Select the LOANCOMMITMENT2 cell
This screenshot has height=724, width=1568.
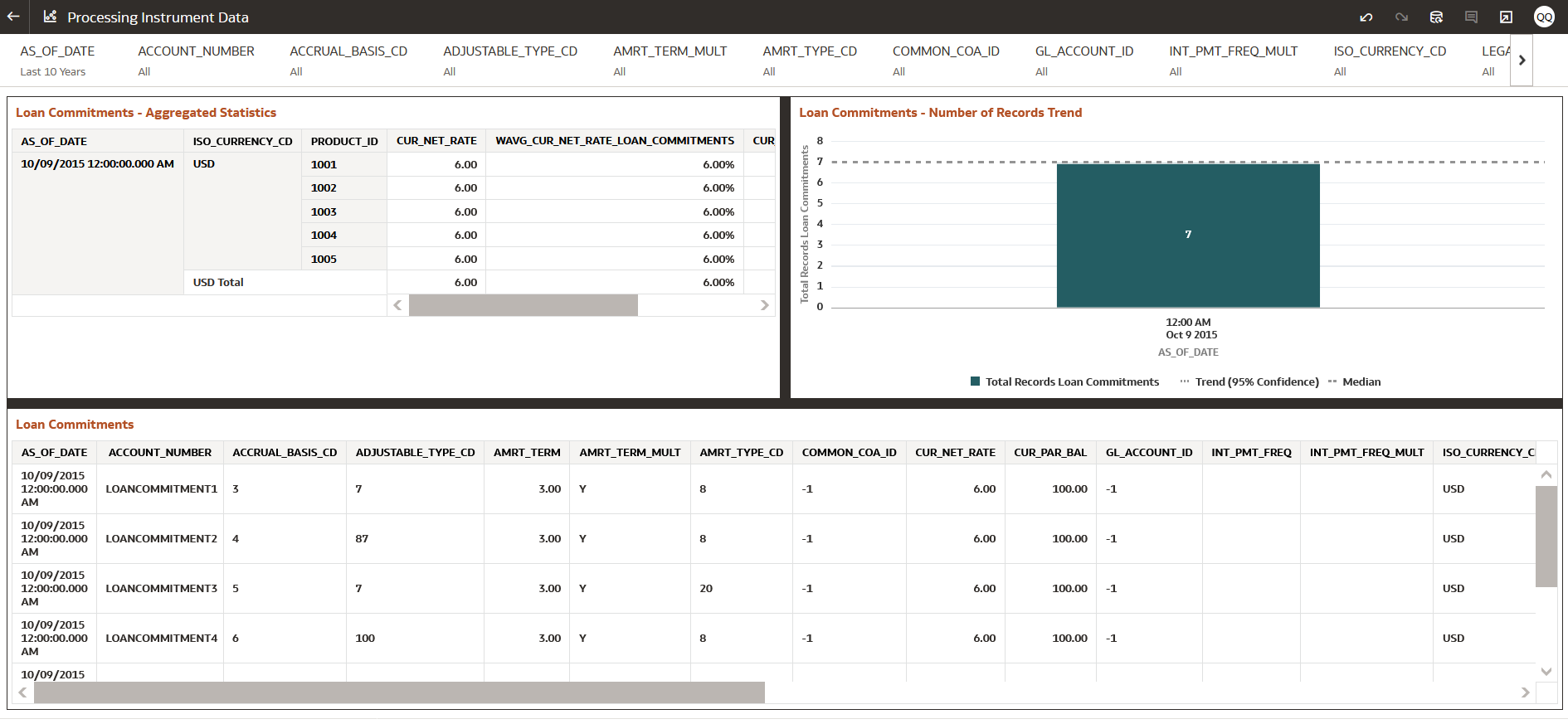coord(161,539)
